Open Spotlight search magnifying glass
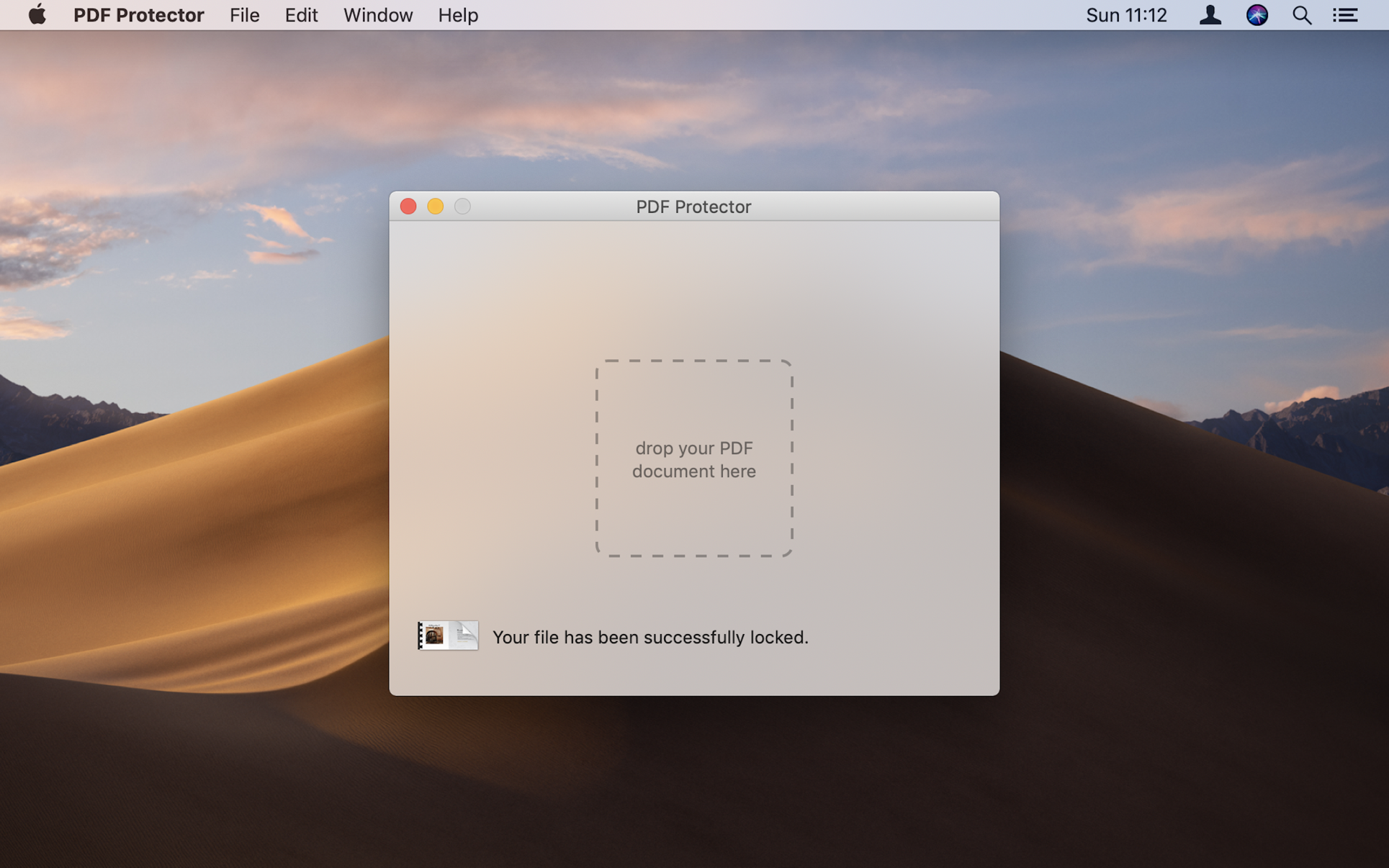The width and height of the screenshot is (1389, 868). 1301,15
